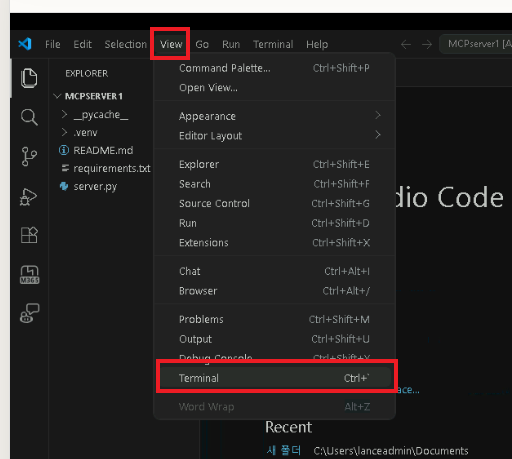The width and height of the screenshot is (512, 459).
Task: Expand the Appearance submenu
Action: (x=275, y=116)
